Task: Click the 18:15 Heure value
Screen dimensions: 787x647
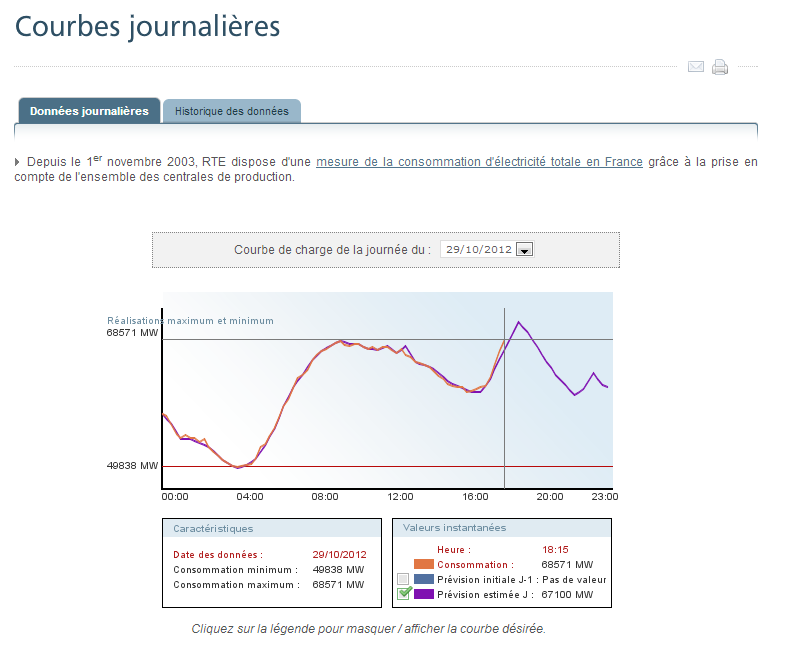Action: click(x=555, y=550)
